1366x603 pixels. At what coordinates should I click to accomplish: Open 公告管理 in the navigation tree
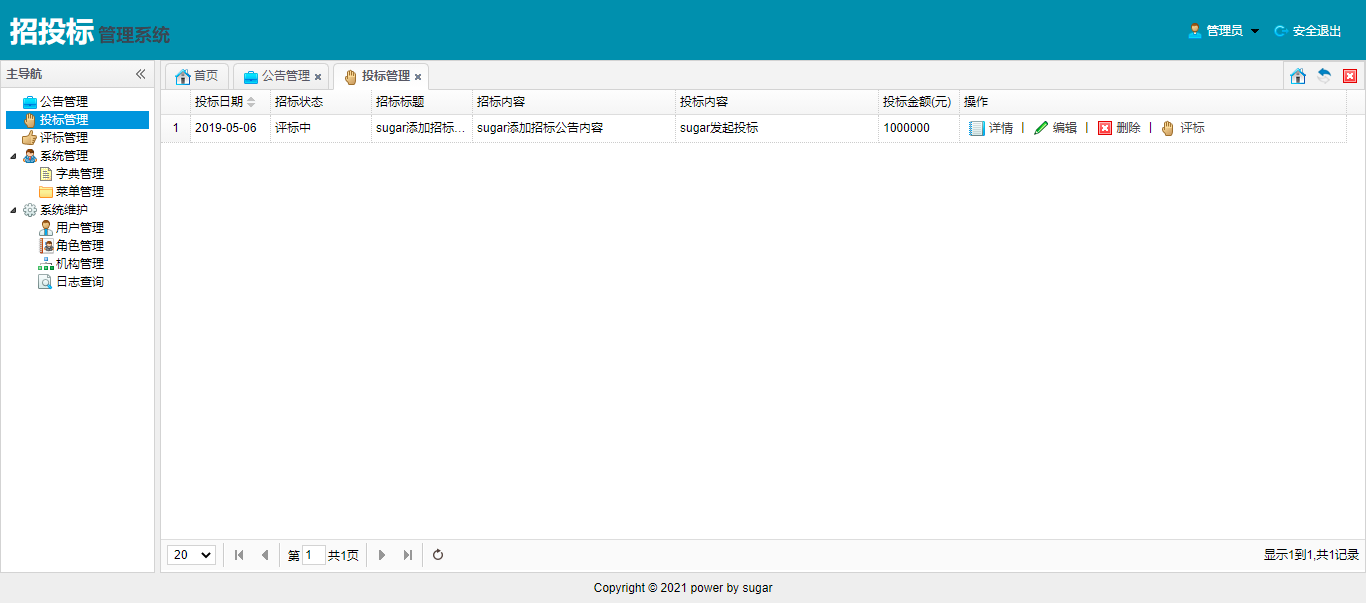click(64, 102)
